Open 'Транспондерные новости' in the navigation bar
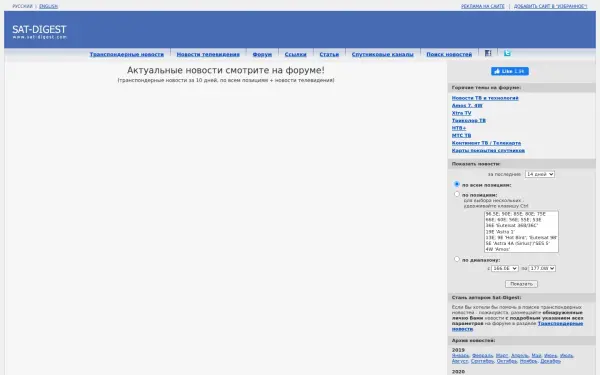600x375 pixels. pos(127,54)
